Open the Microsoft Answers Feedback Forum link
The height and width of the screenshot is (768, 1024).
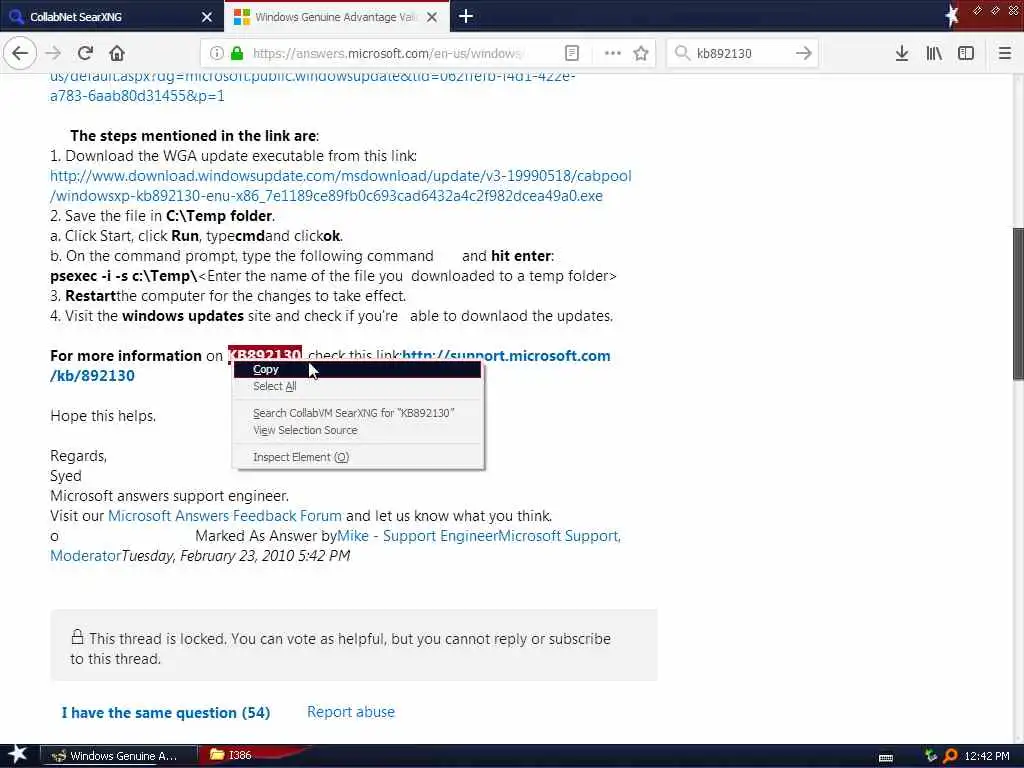(225, 516)
